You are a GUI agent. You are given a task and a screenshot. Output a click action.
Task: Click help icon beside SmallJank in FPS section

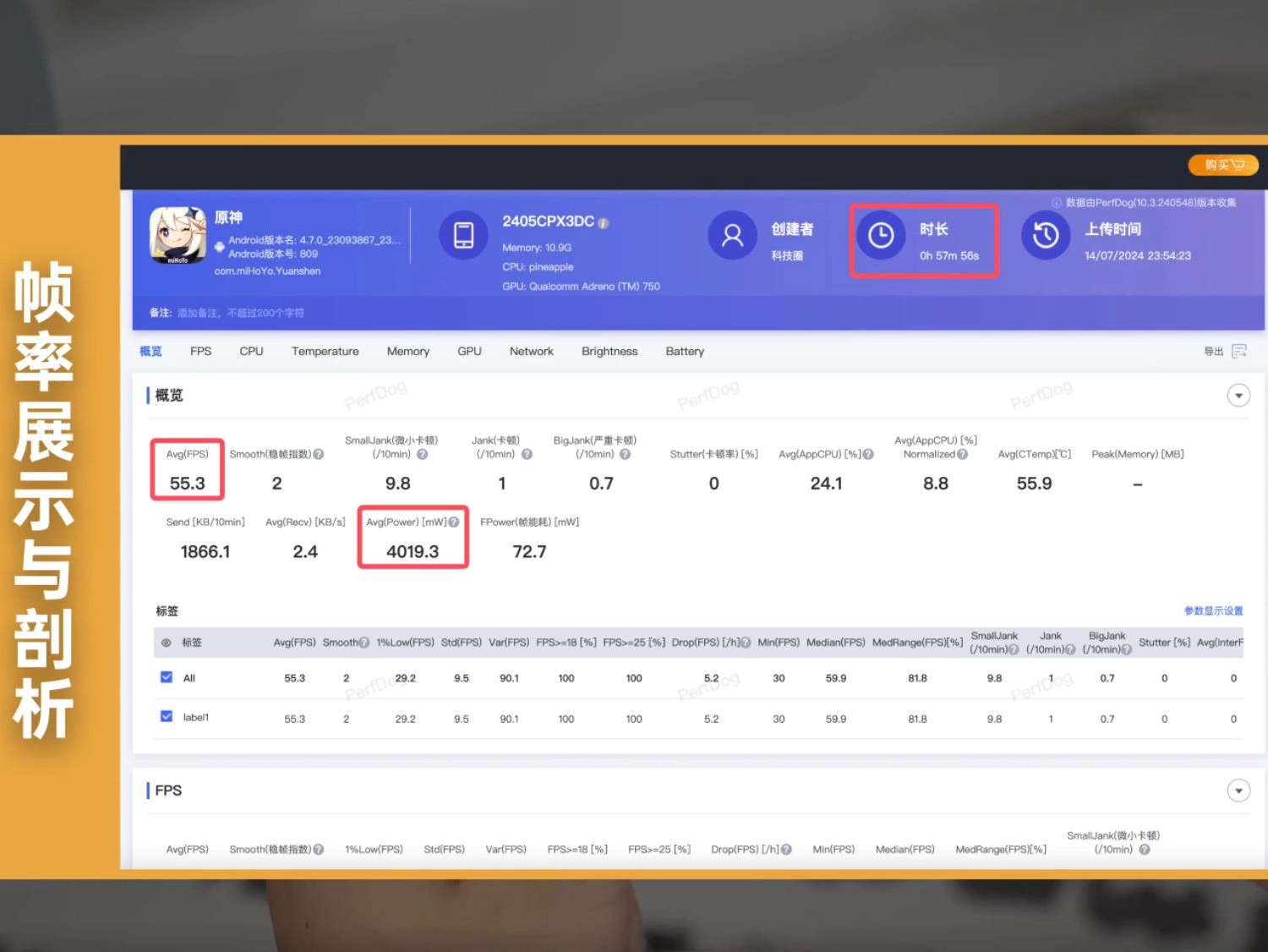click(1145, 849)
